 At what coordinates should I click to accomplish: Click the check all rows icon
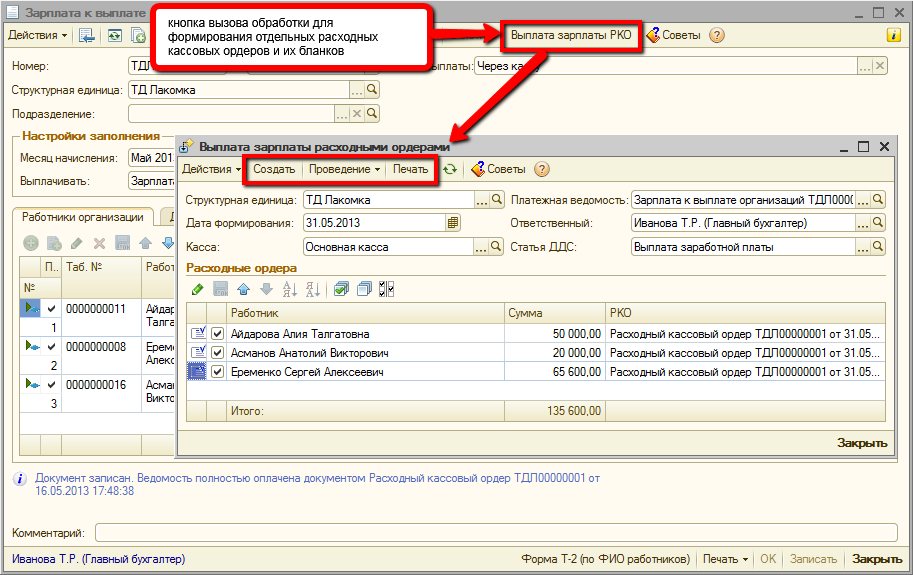341,289
